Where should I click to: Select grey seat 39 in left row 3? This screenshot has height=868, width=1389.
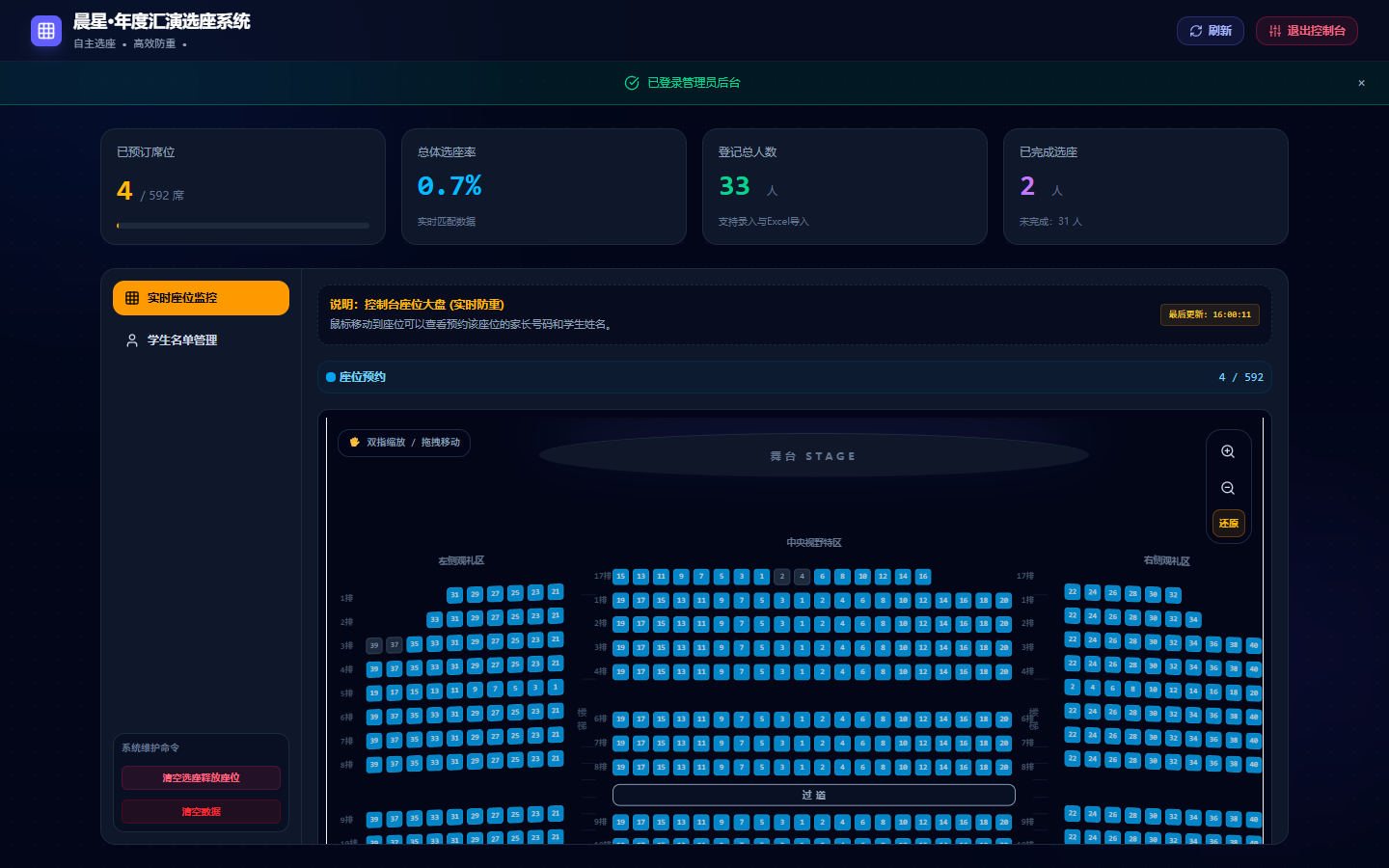click(x=374, y=645)
